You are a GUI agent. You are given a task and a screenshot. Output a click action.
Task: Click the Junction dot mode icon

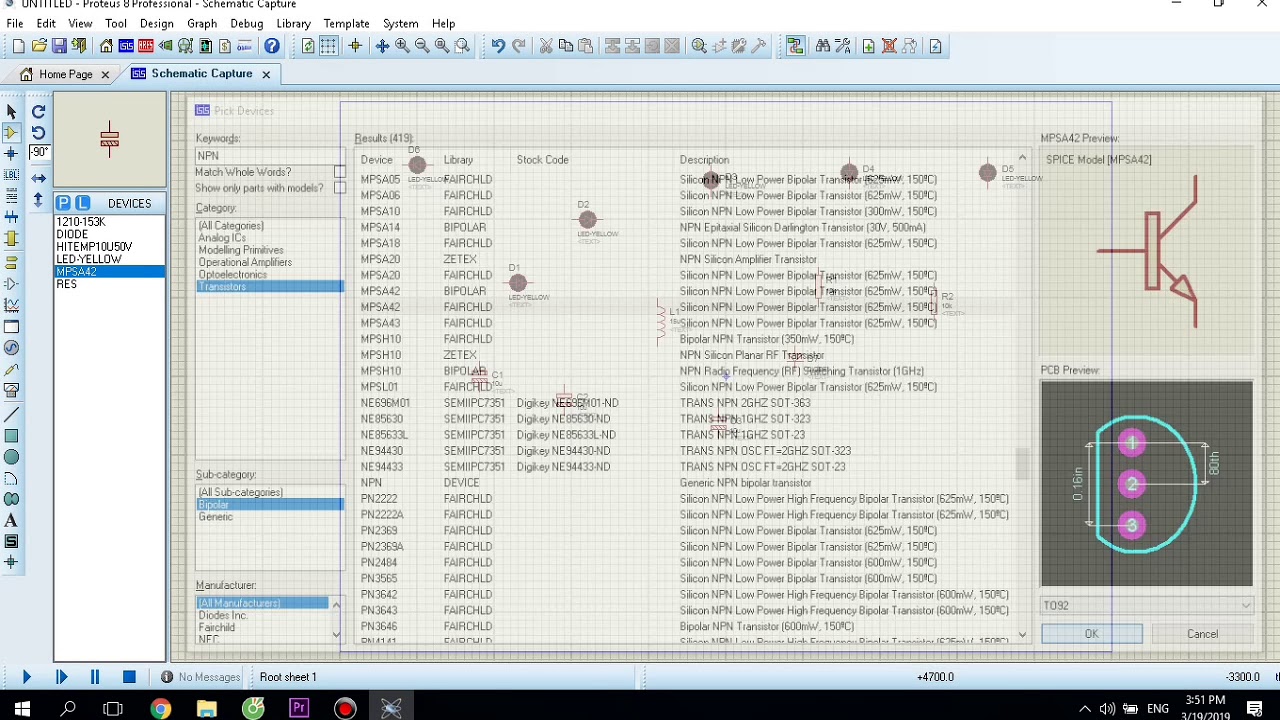(11, 154)
